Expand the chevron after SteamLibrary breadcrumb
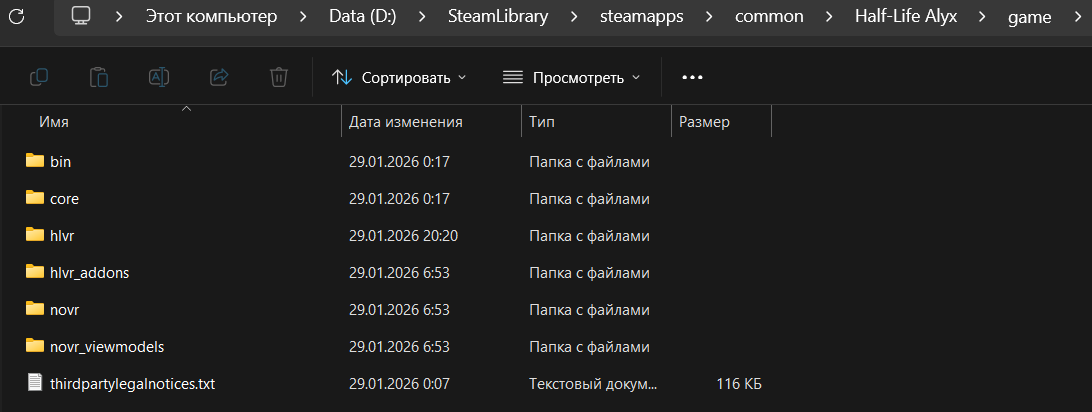Screen dimensions: 1092x412 (574, 17)
